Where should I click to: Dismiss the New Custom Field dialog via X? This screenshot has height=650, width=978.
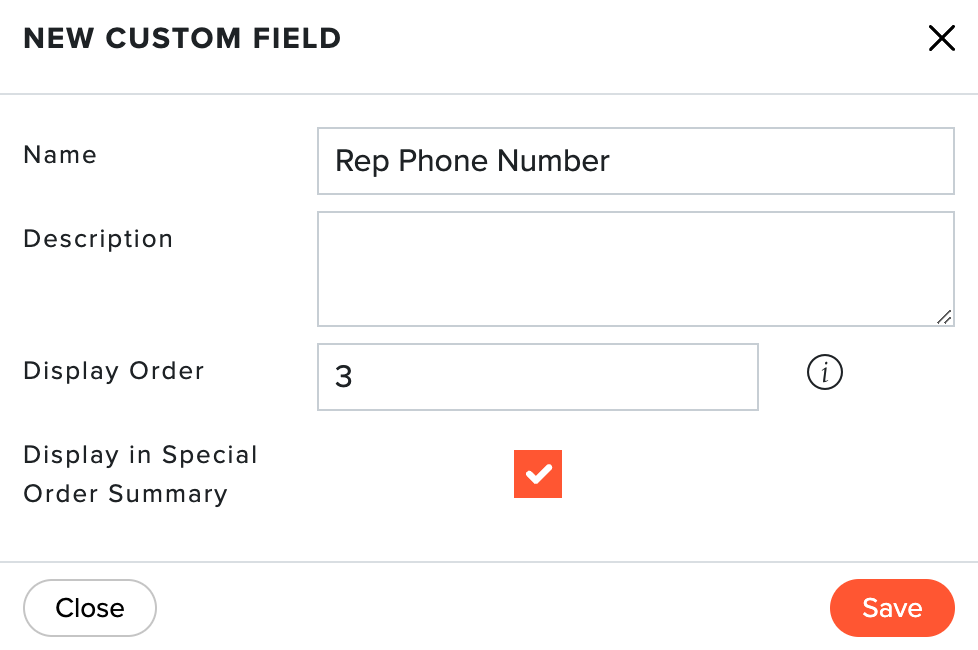[941, 38]
